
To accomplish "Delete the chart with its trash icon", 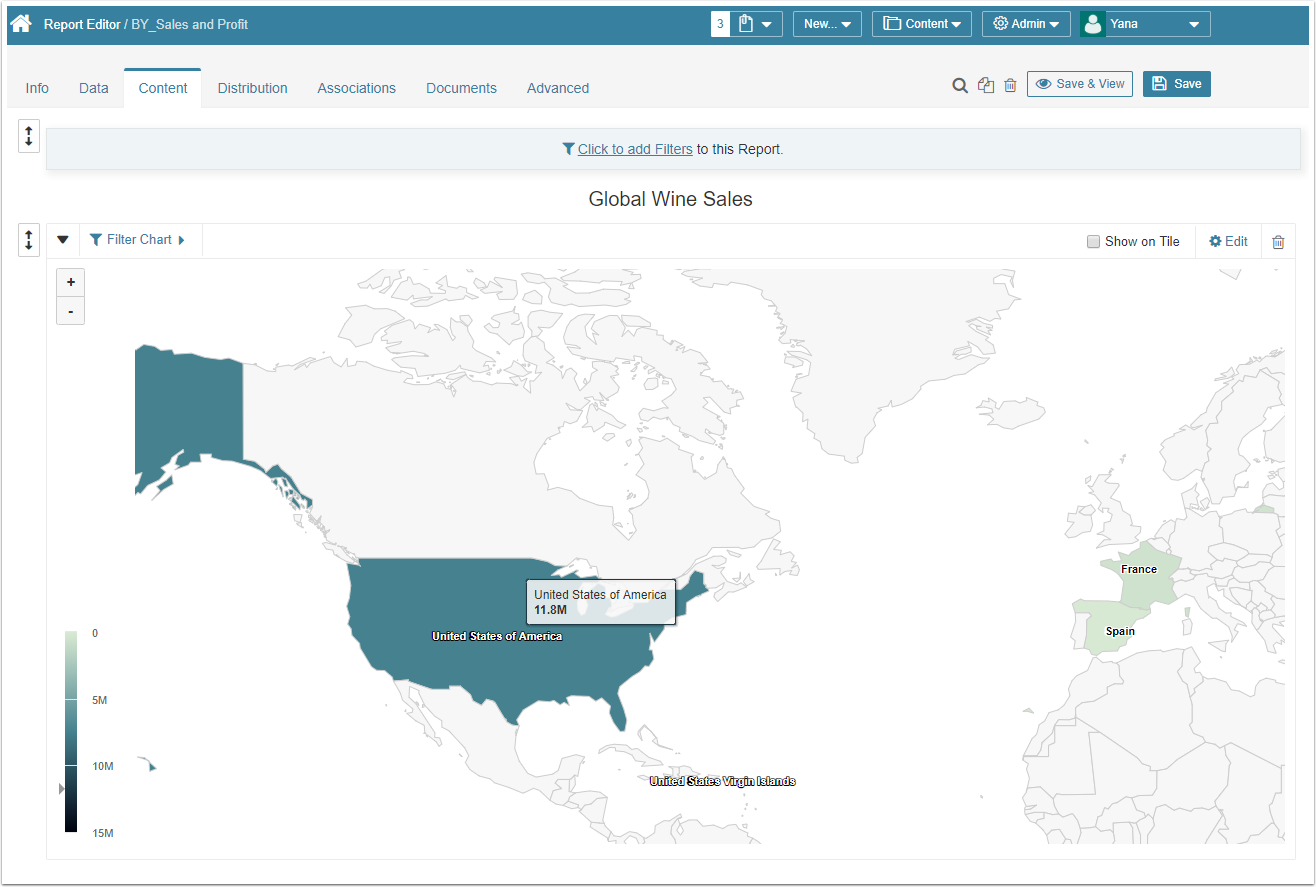I will coord(1278,242).
